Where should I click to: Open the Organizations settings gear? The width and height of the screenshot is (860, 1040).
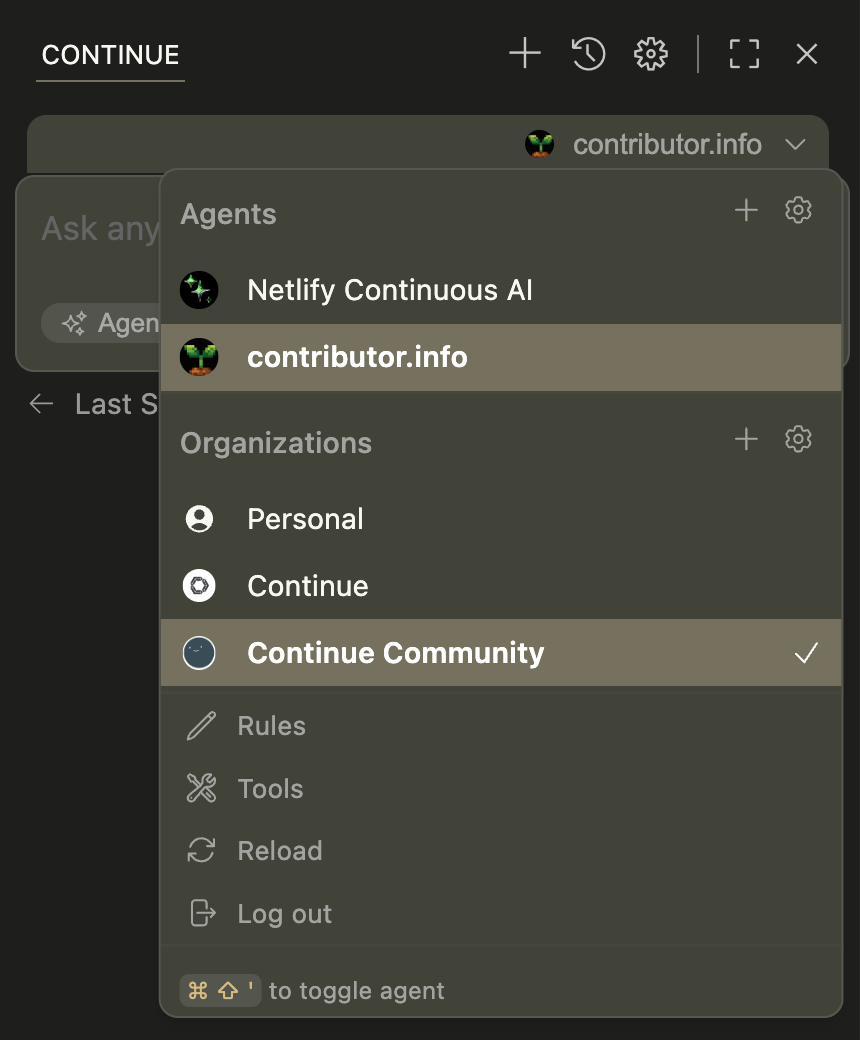[x=798, y=439]
